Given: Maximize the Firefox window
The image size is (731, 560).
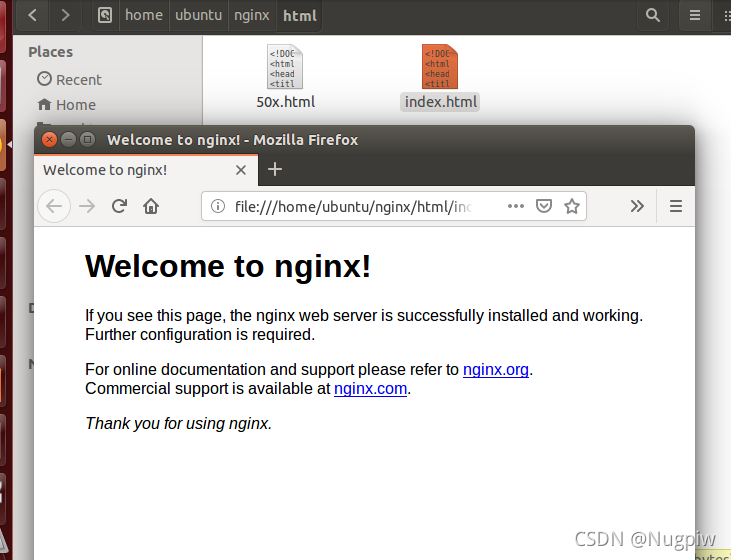Looking at the screenshot, I should point(87,139).
